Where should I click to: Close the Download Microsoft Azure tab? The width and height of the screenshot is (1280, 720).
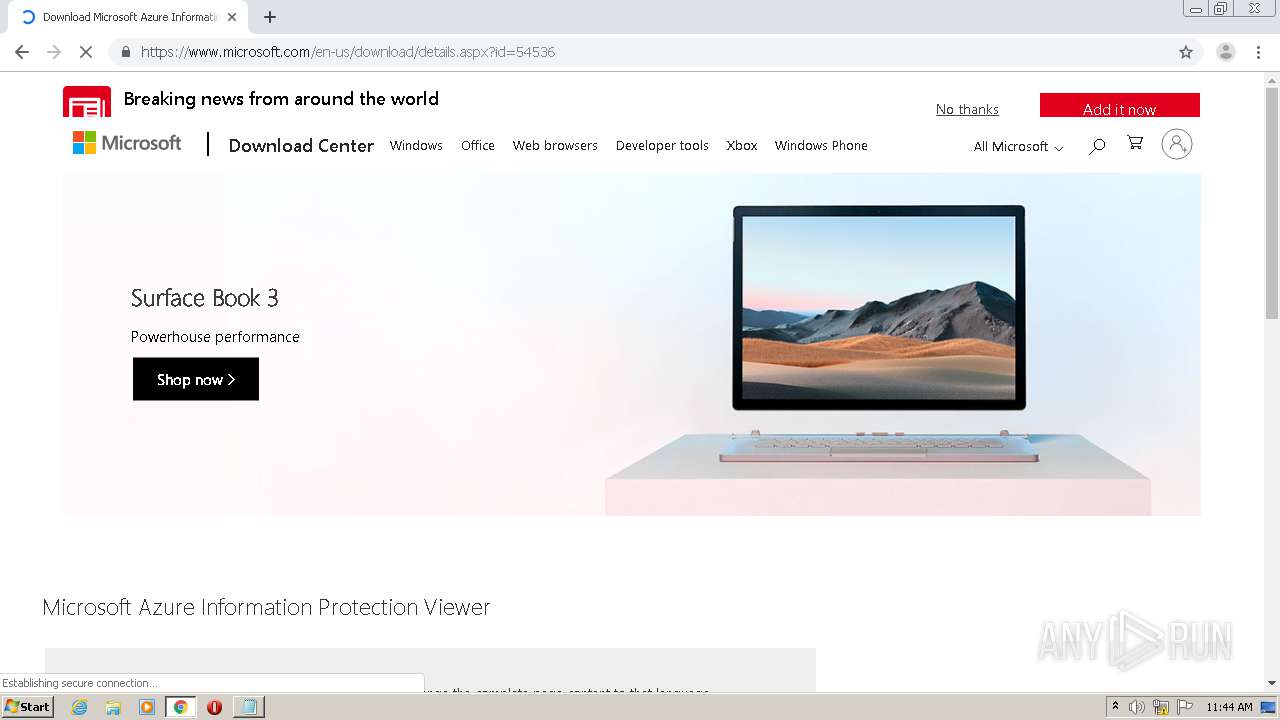[232, 17]
